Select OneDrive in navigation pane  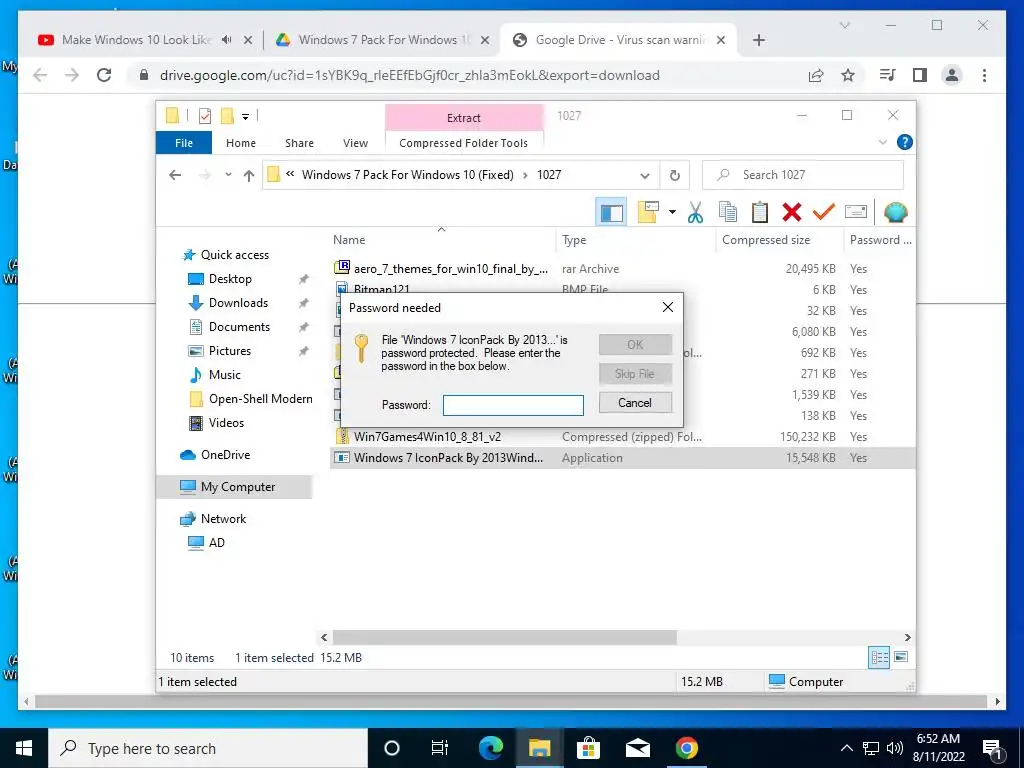[x=225, y=455]
